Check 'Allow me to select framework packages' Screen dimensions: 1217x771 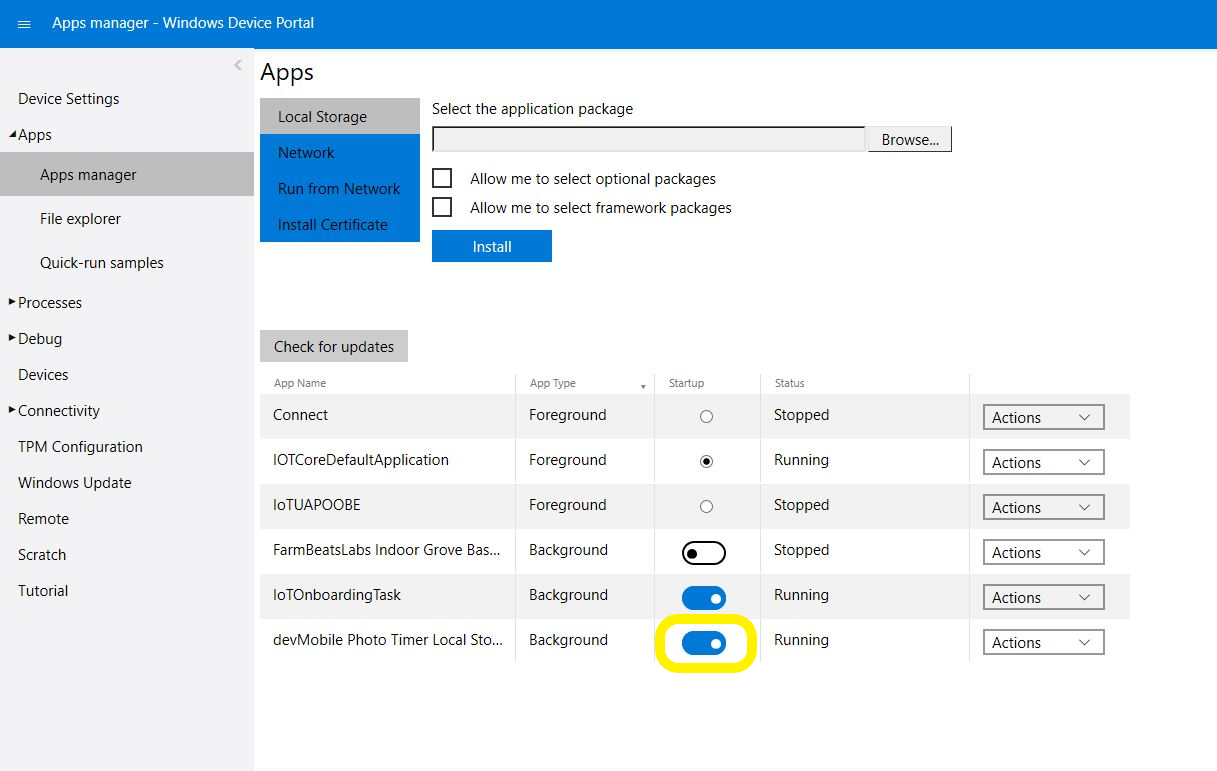coord(442,208)
